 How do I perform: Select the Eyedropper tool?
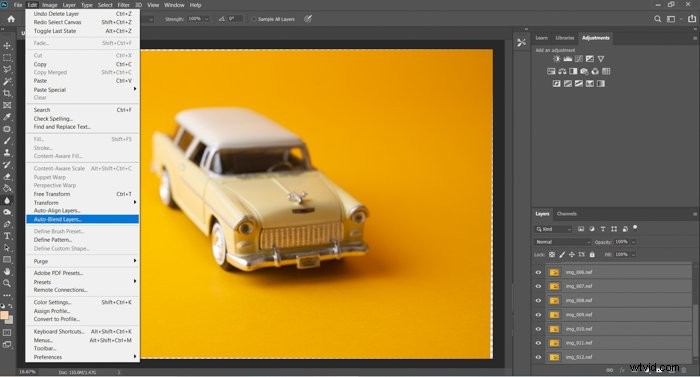pyautogui.click(x=7, y=117)
